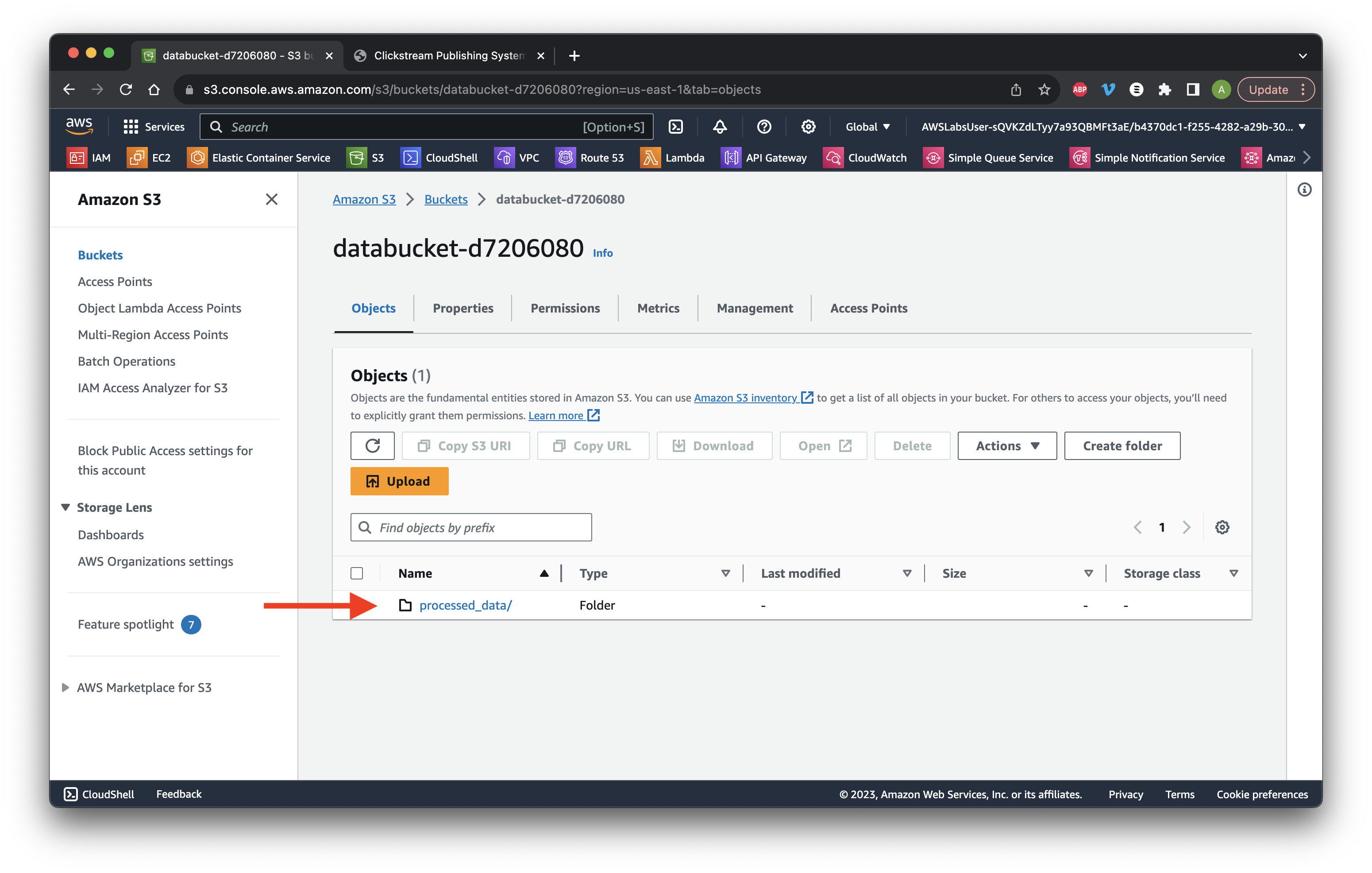Screen dimensions: 1372x873
Task: Select the Objects tab
Action: click(x=373, y=308)
